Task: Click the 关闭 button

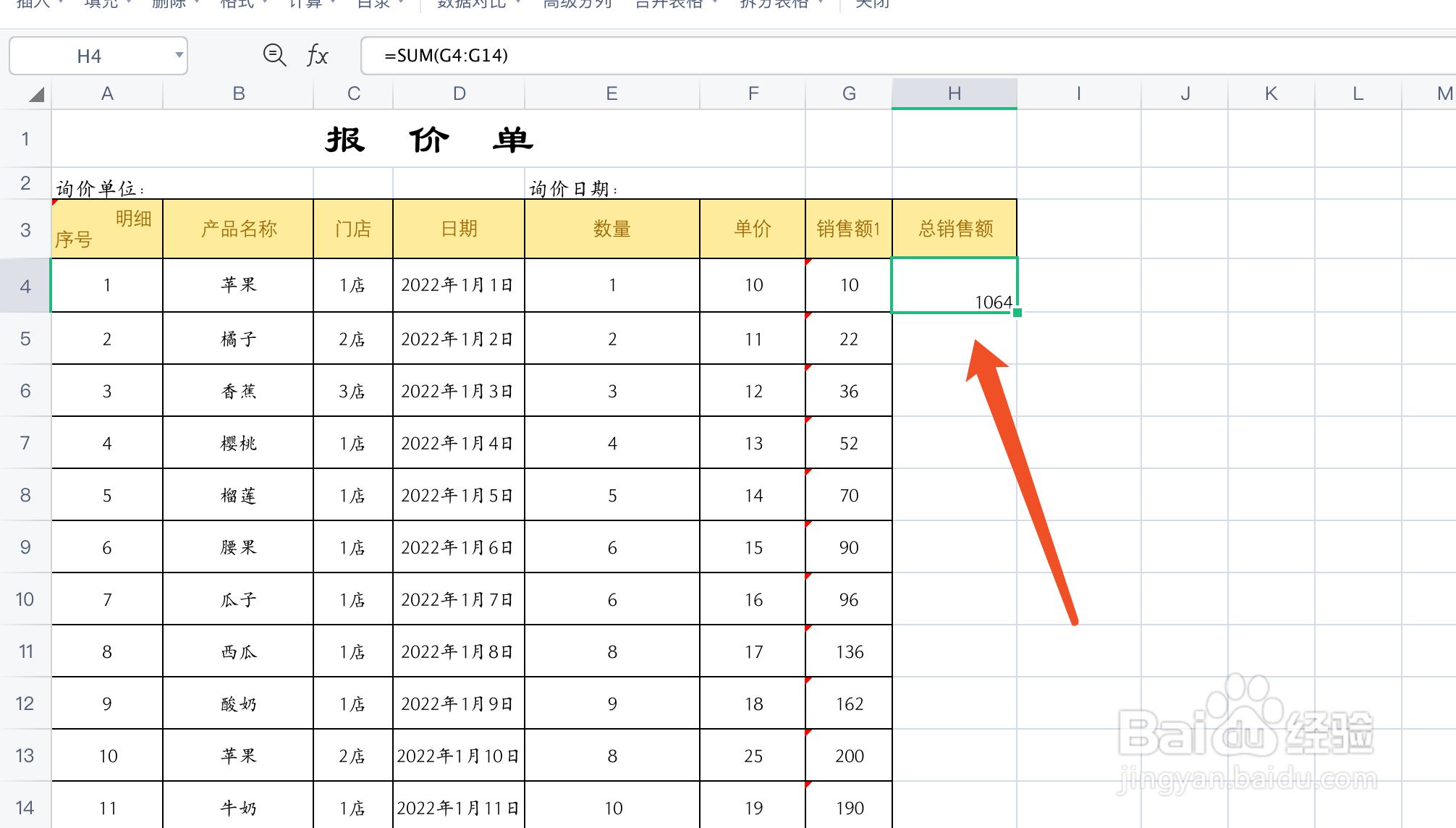Action: (871, 4)
